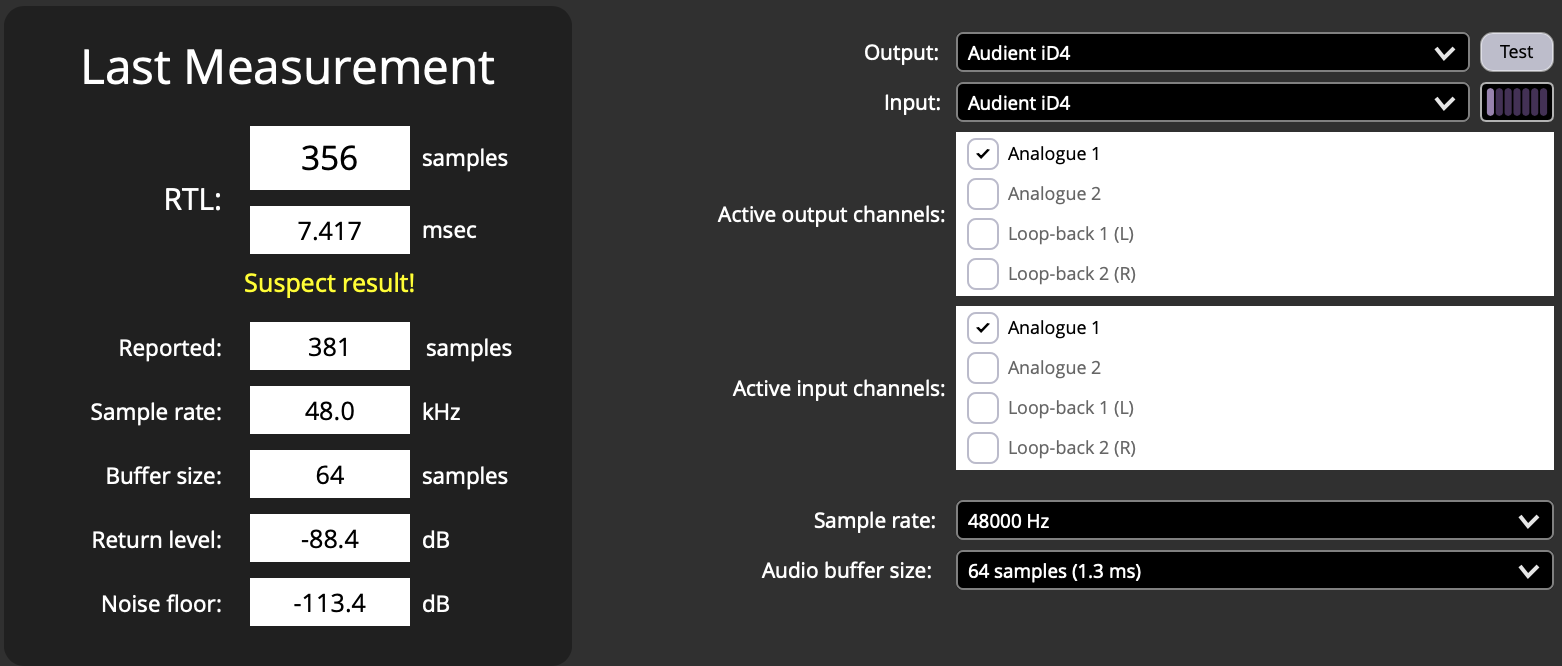The width and height of the screenshot is (1562, 666).
Task: Enable Loop-back 2 (R) output channel
Action: click(x=983, y=274)
